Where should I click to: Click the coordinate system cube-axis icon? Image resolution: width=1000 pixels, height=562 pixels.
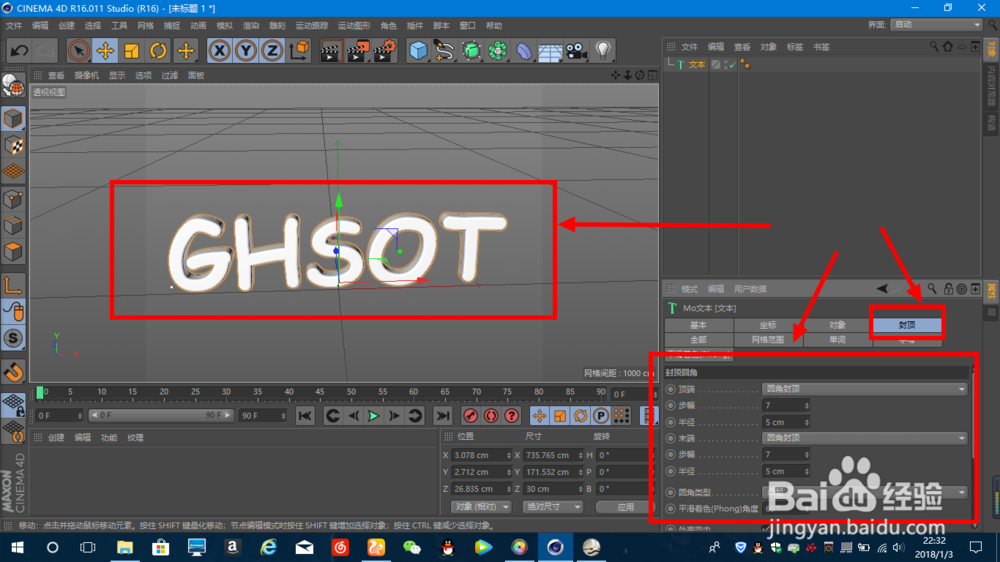pos(299,50)
